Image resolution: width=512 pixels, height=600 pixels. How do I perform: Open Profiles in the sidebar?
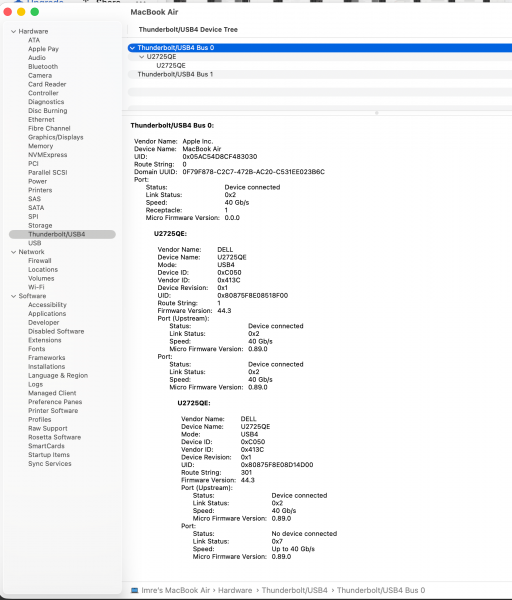39,420
